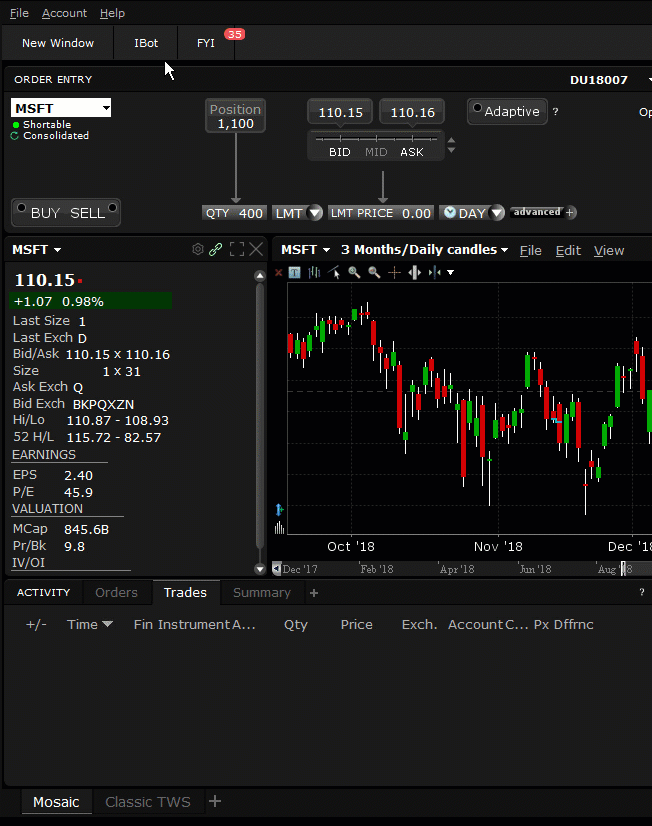Open the Account menu
The width and height of the screenshot is (652, 826).
click(x=64, y=13)
